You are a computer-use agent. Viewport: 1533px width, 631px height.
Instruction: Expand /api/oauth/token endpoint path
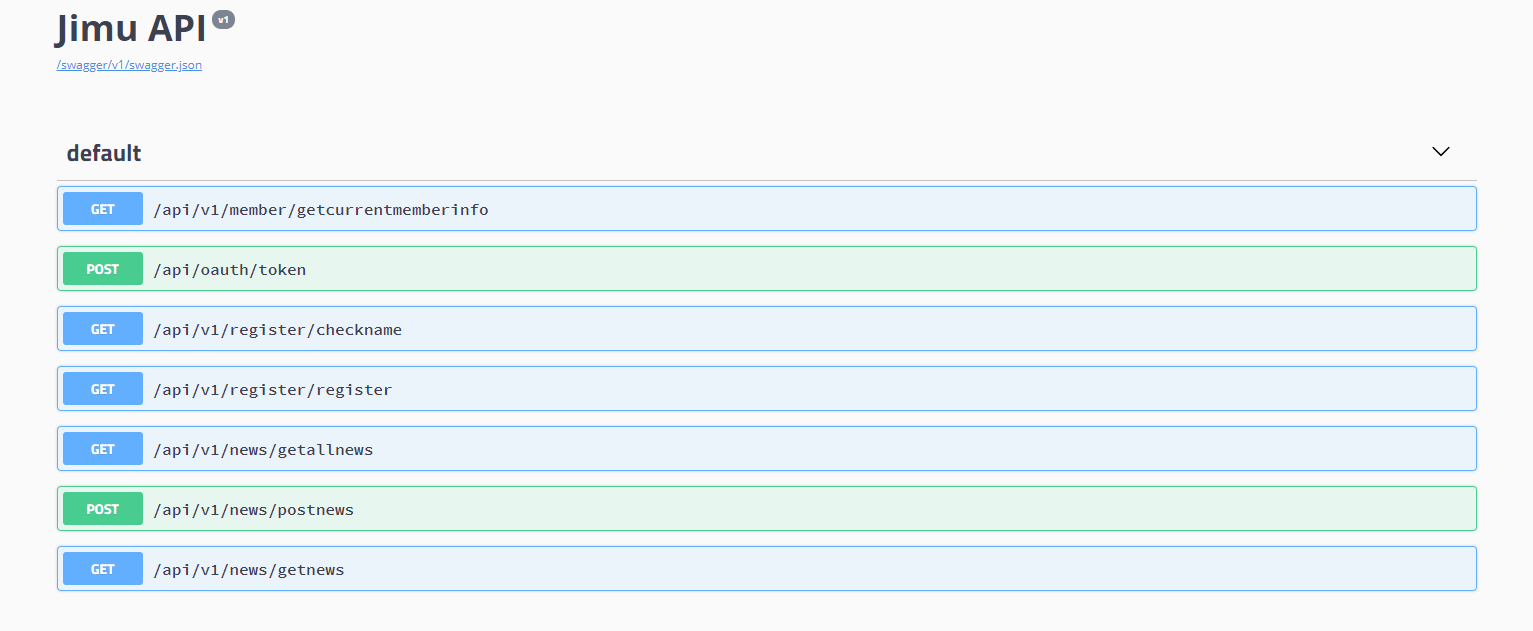pyautogui.click(x=230, y=270)
